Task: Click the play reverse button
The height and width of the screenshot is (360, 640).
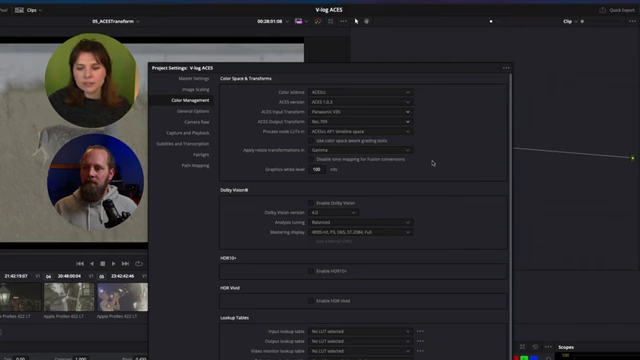Action: 92,264
